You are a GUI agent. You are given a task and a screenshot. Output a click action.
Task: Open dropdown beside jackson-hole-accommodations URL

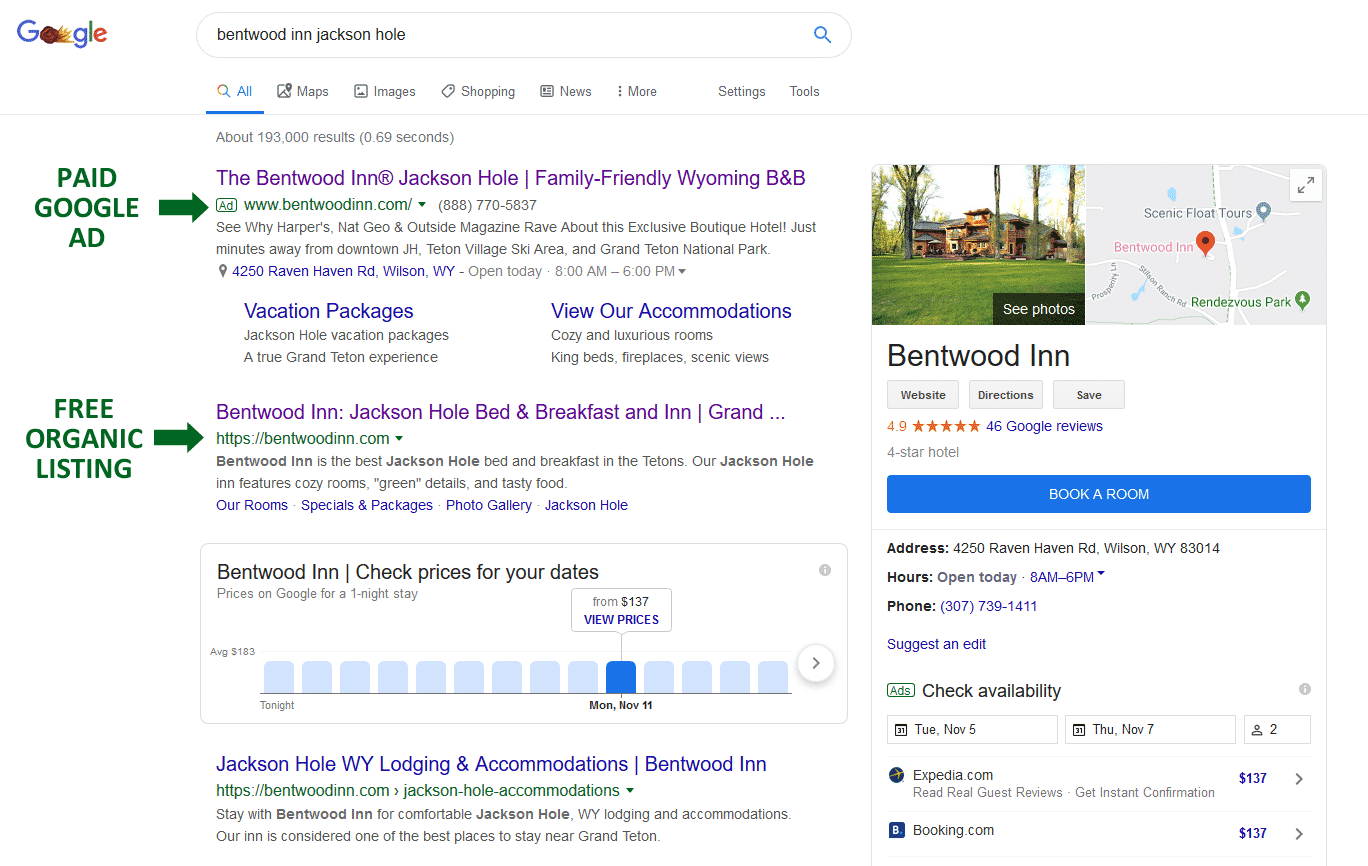[x=630, y=791]
